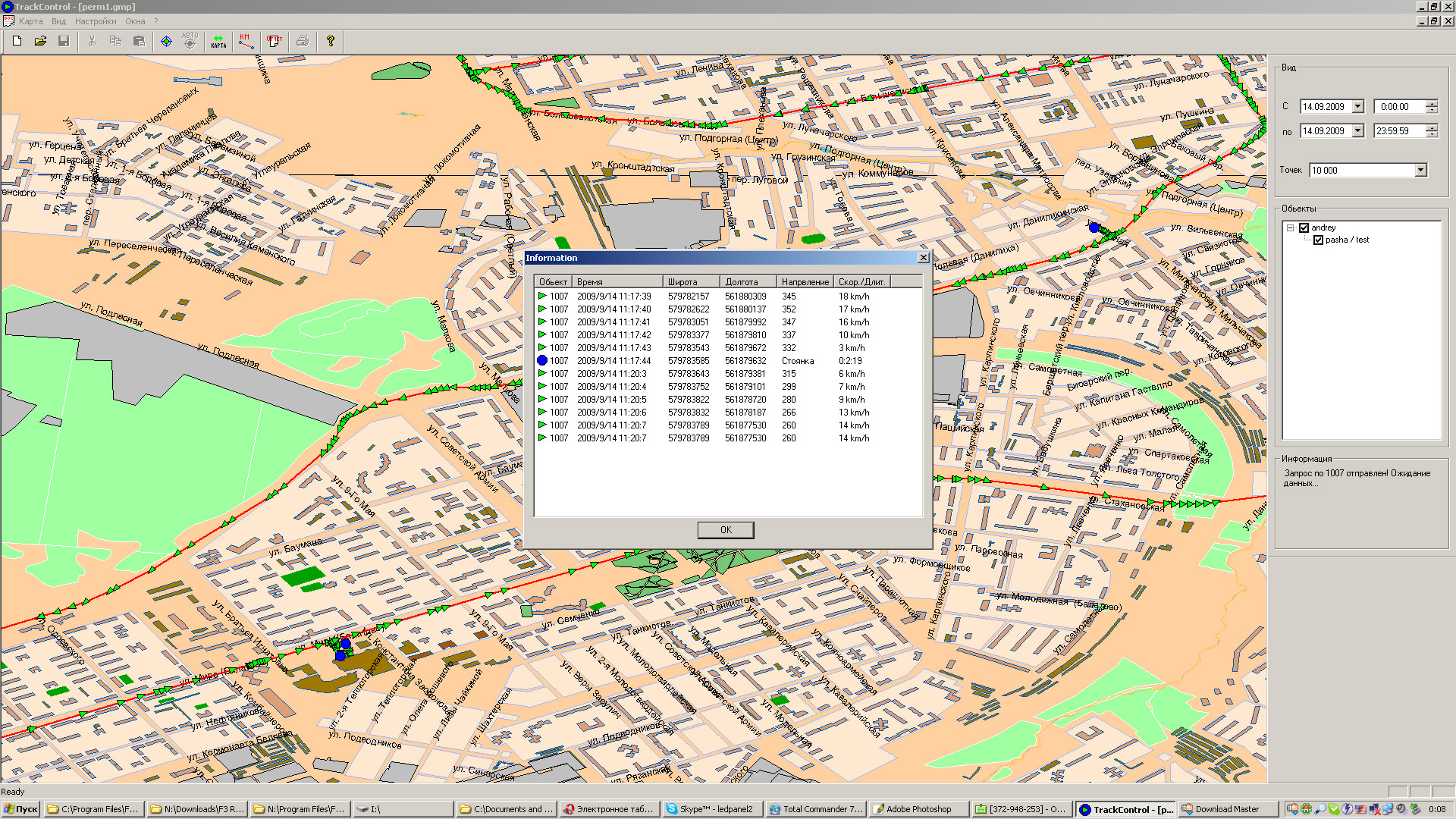Open the end date dropdown arrow
The width and height of the screenshot is (1456, 819).
click(1357, 131)
